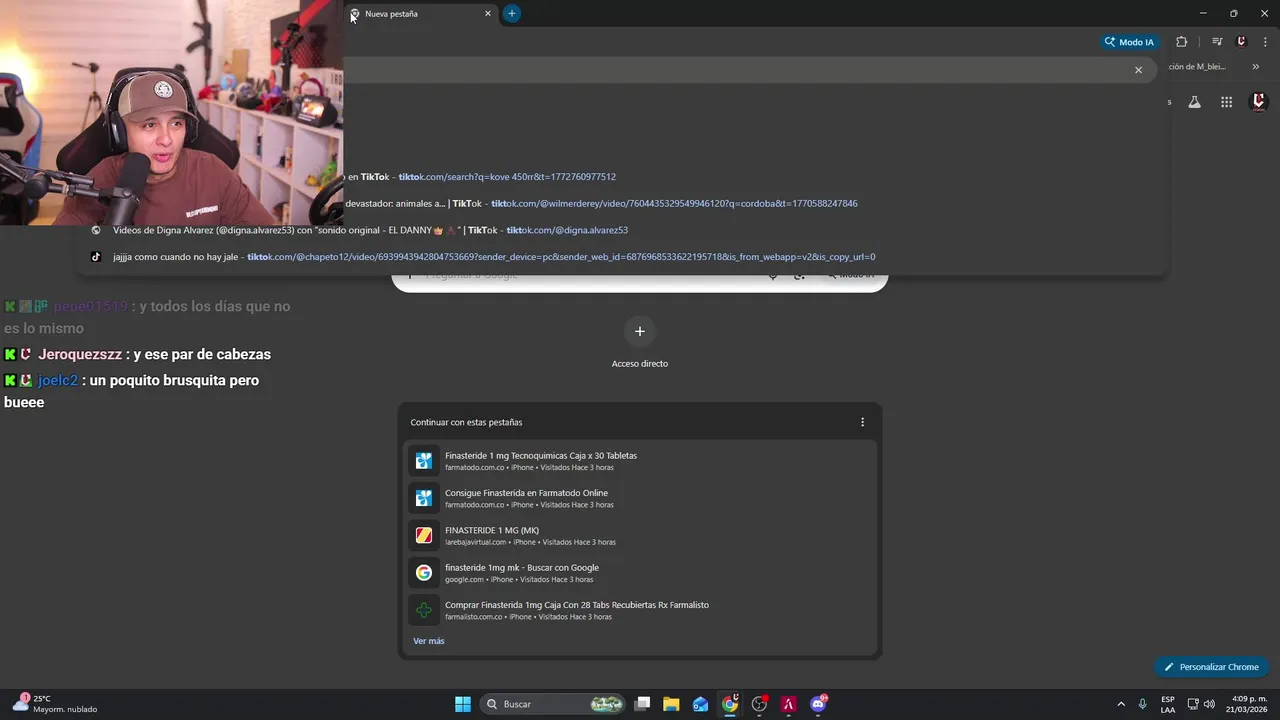
Task: Open the Windows Start menu
Action: (x=463, y=704)
